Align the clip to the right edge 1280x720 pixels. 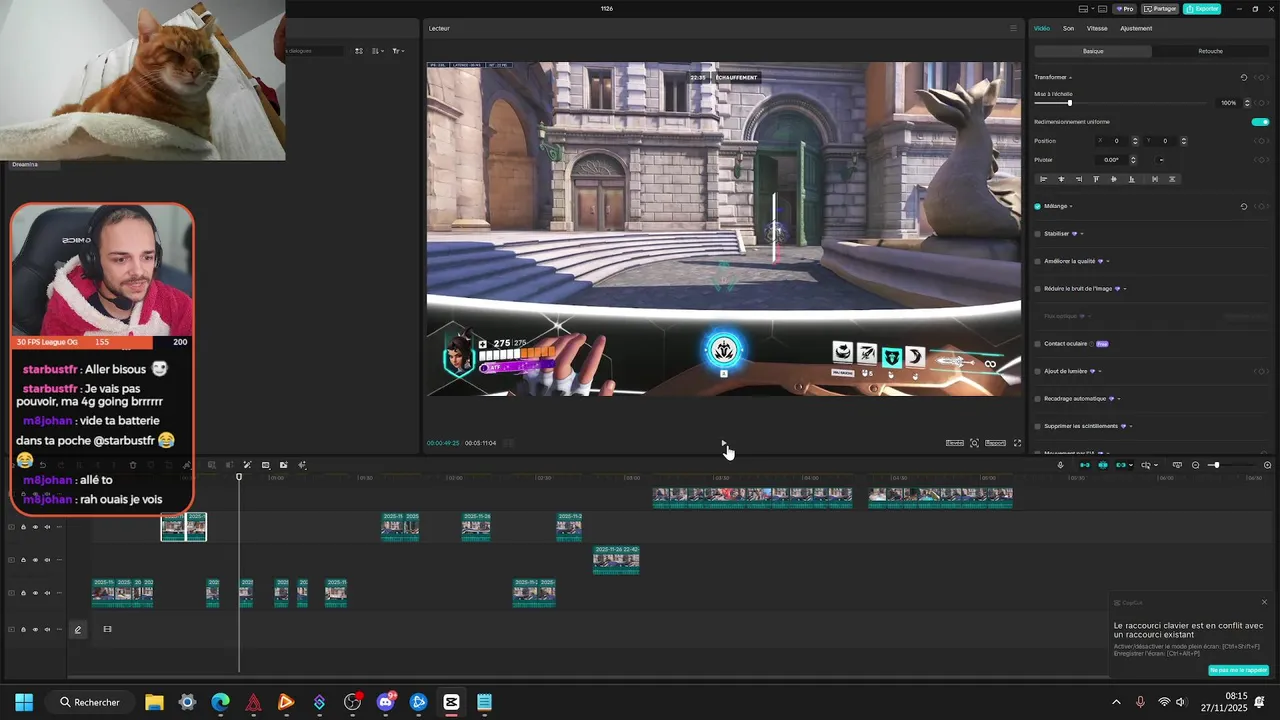1078,179
